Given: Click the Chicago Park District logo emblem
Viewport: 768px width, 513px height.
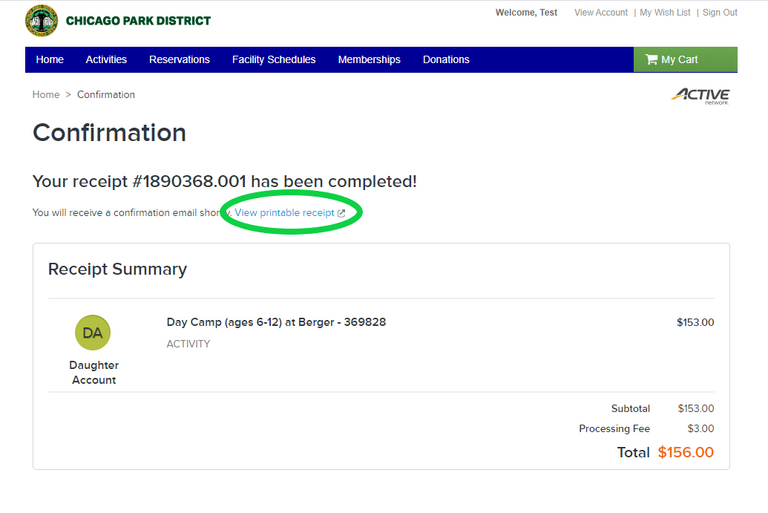Looking at the screenshot, I should [x=42, y=21].
